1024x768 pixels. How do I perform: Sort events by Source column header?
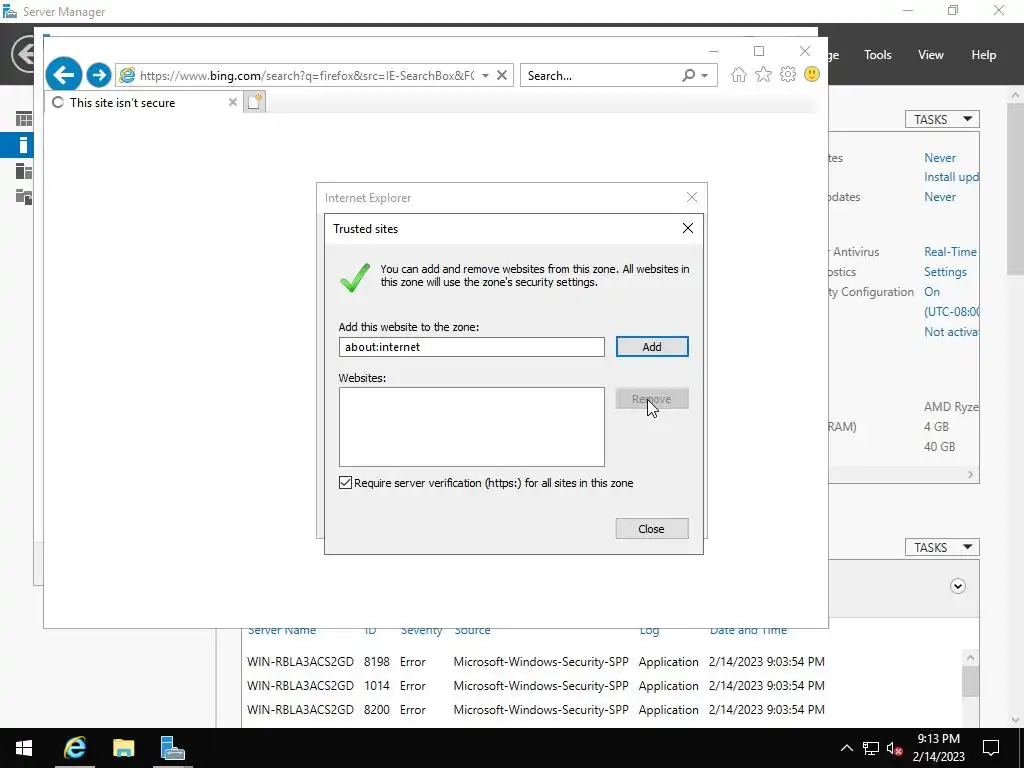point(472,630)
